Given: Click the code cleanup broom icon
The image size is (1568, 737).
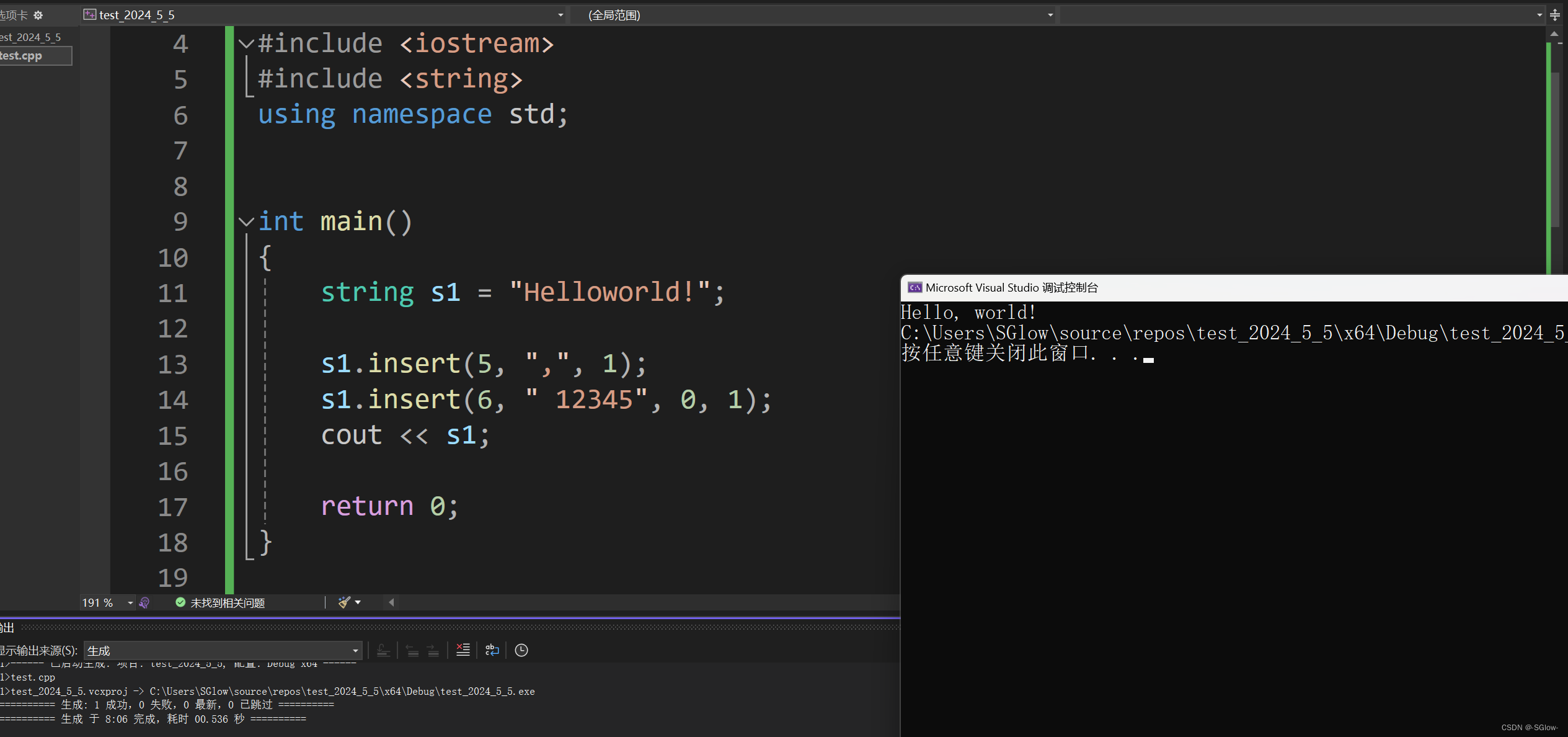Looking at the screenshot, I should [345, 602].
